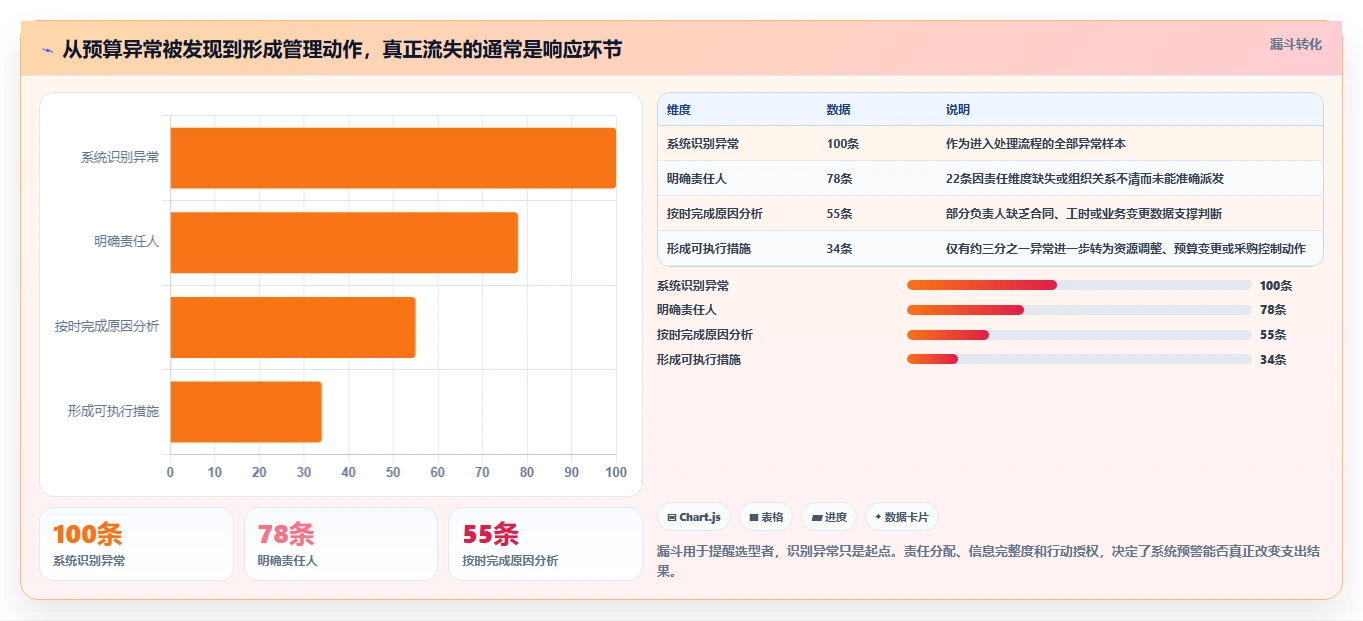This screenshot has height=621, width=1363.
Task: Click the 34条 value in the table
Action: [840, 249]
